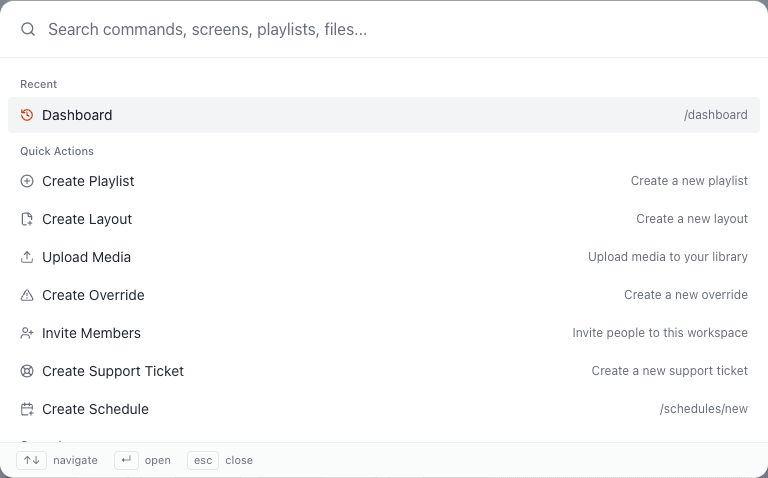The width and height of the screenshot is (768, 478).
Task: Click the return key open hint
Action: [126, 460]
